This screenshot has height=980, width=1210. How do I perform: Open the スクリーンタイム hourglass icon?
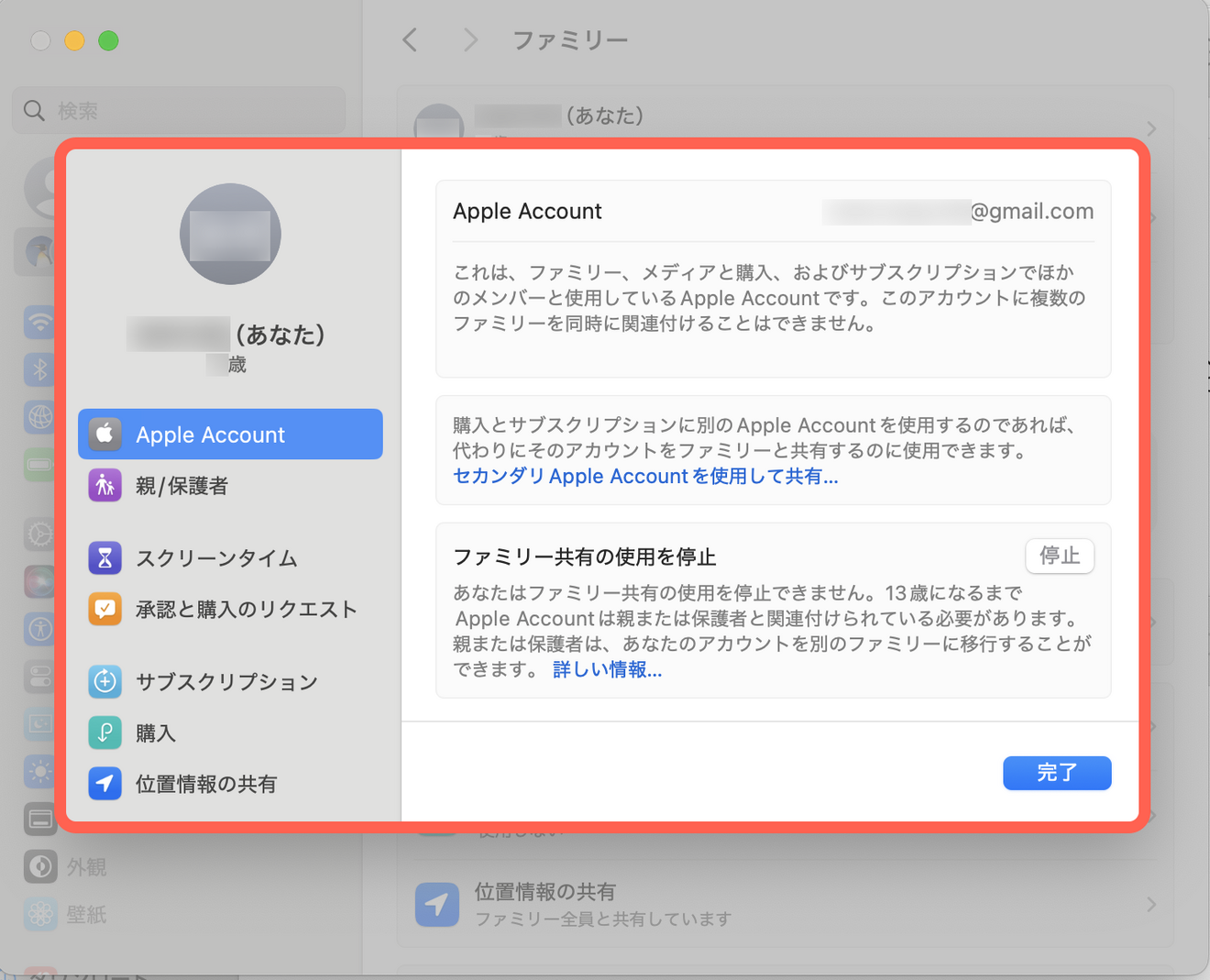click(104, 557)
